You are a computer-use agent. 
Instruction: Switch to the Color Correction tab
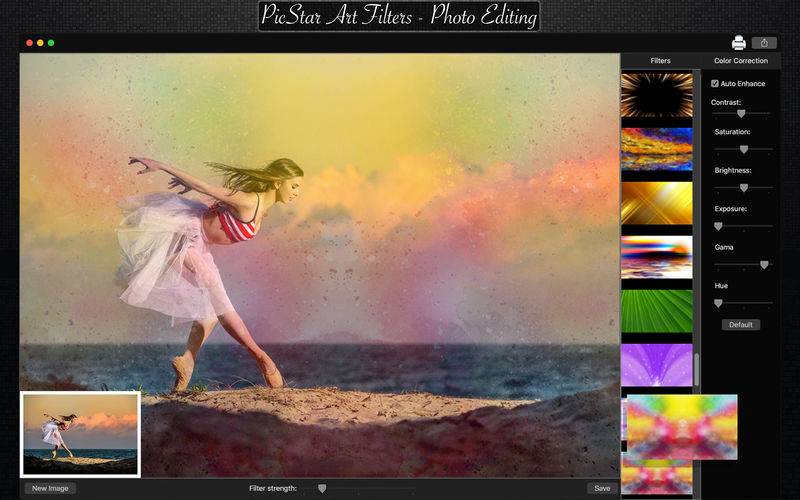click(741, 61)
